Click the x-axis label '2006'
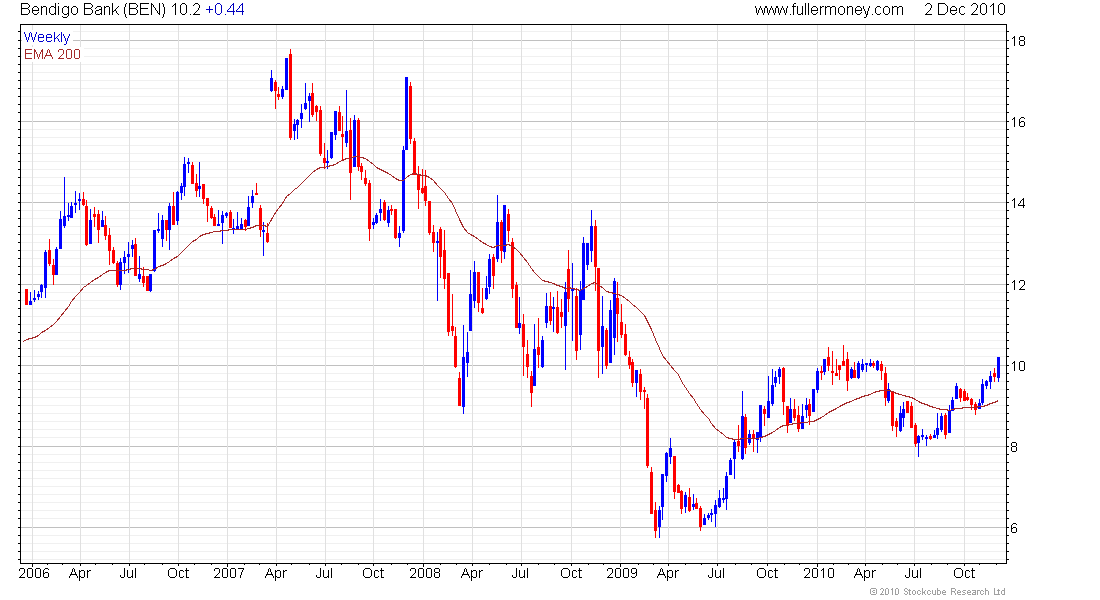The width and height of the screenshot is (1100, 600). click(x=34, y=573)
